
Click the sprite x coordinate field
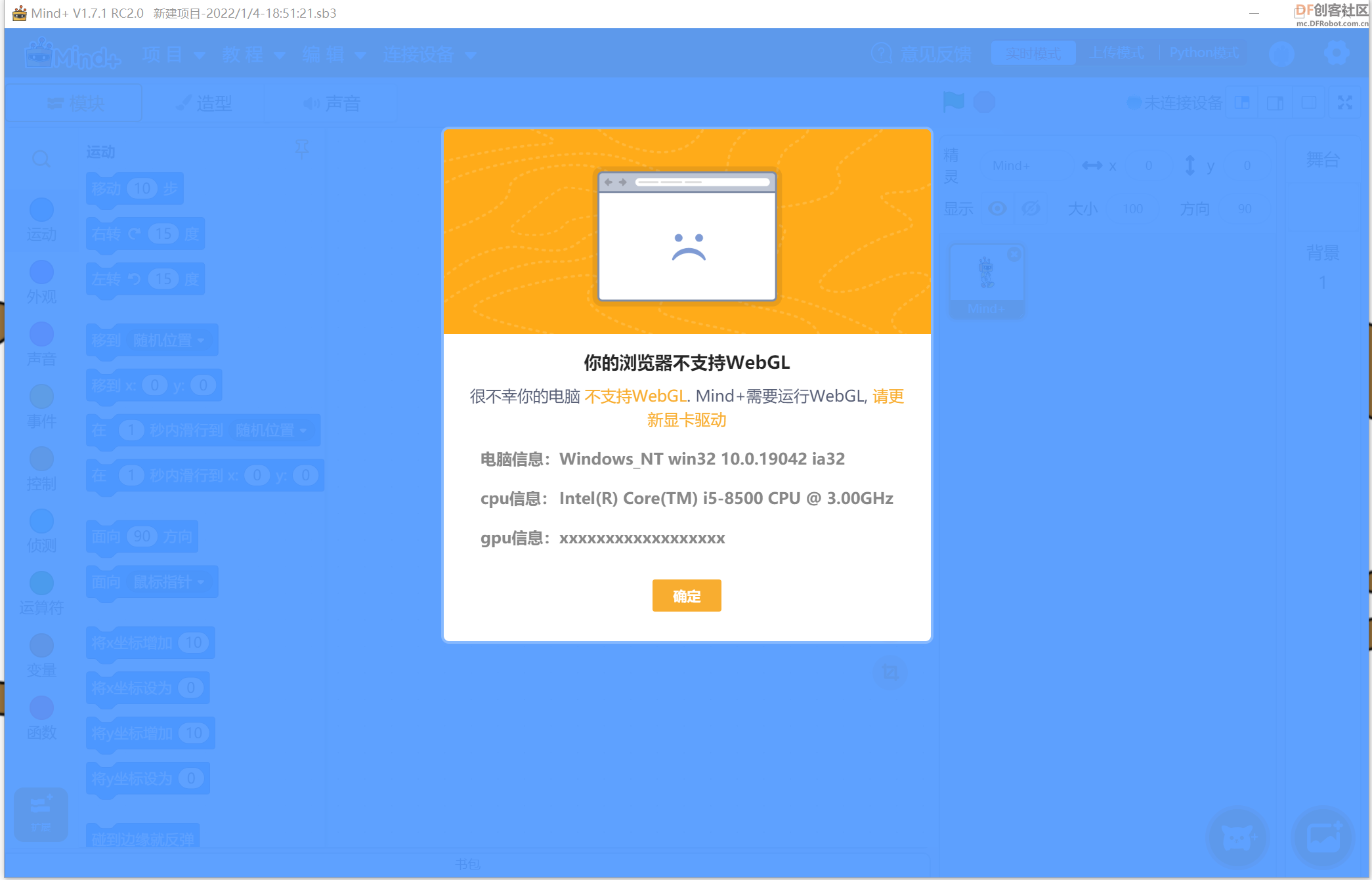point(1149,165)
